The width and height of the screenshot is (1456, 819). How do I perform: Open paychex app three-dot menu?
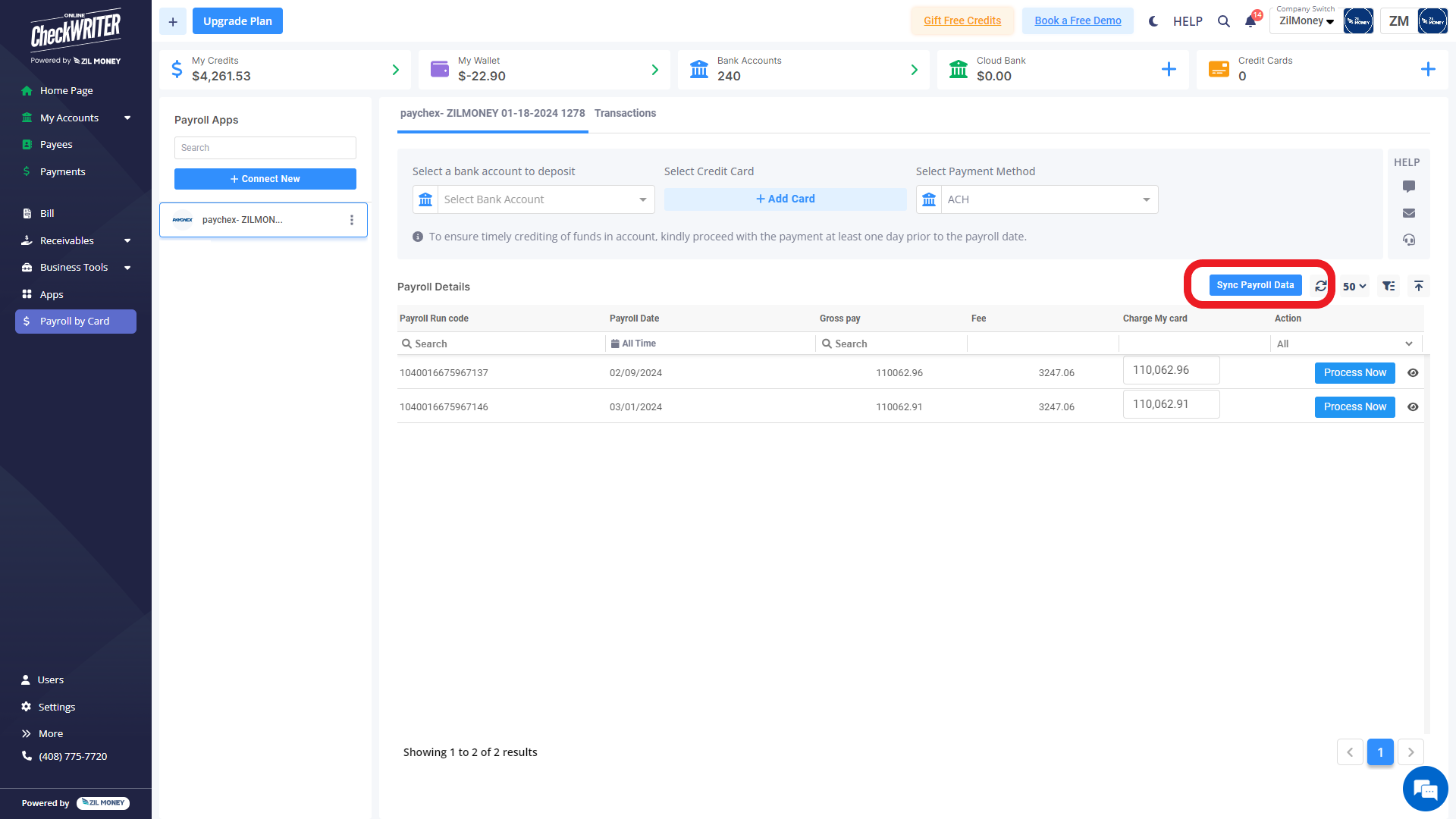click(x=351, y=220)
